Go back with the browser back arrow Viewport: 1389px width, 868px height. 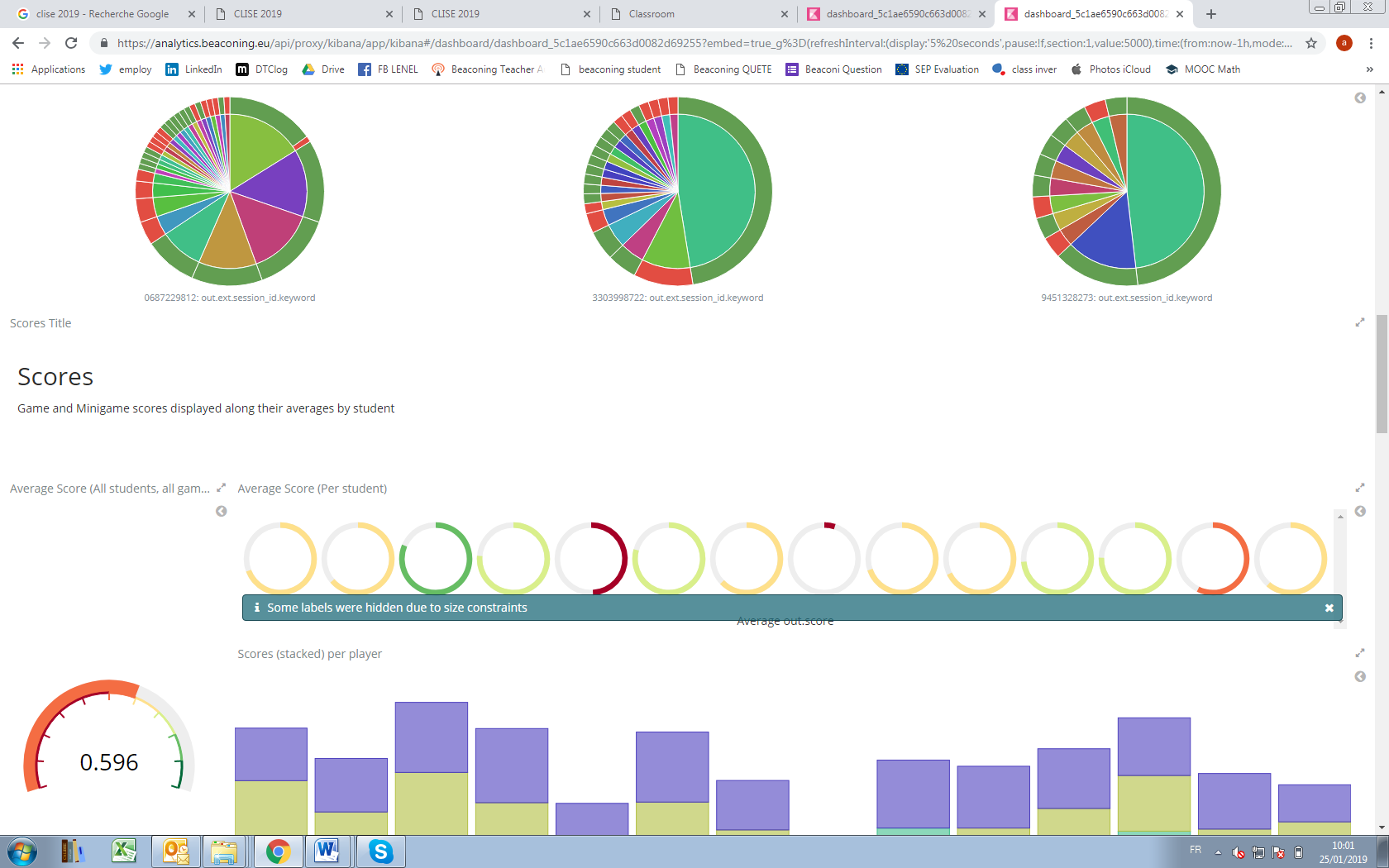coord(18,43)
